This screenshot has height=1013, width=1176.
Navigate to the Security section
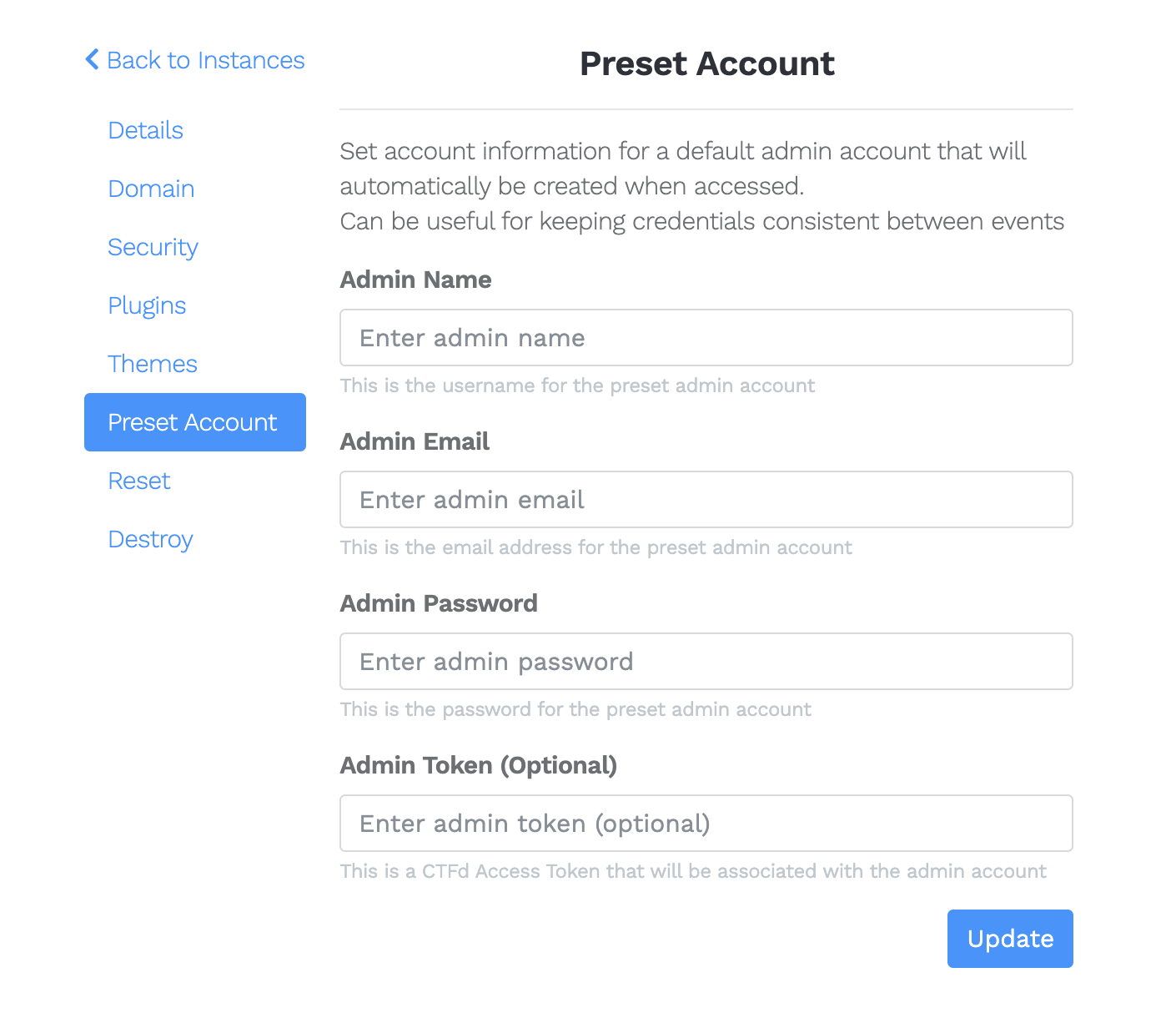[153, 247]
